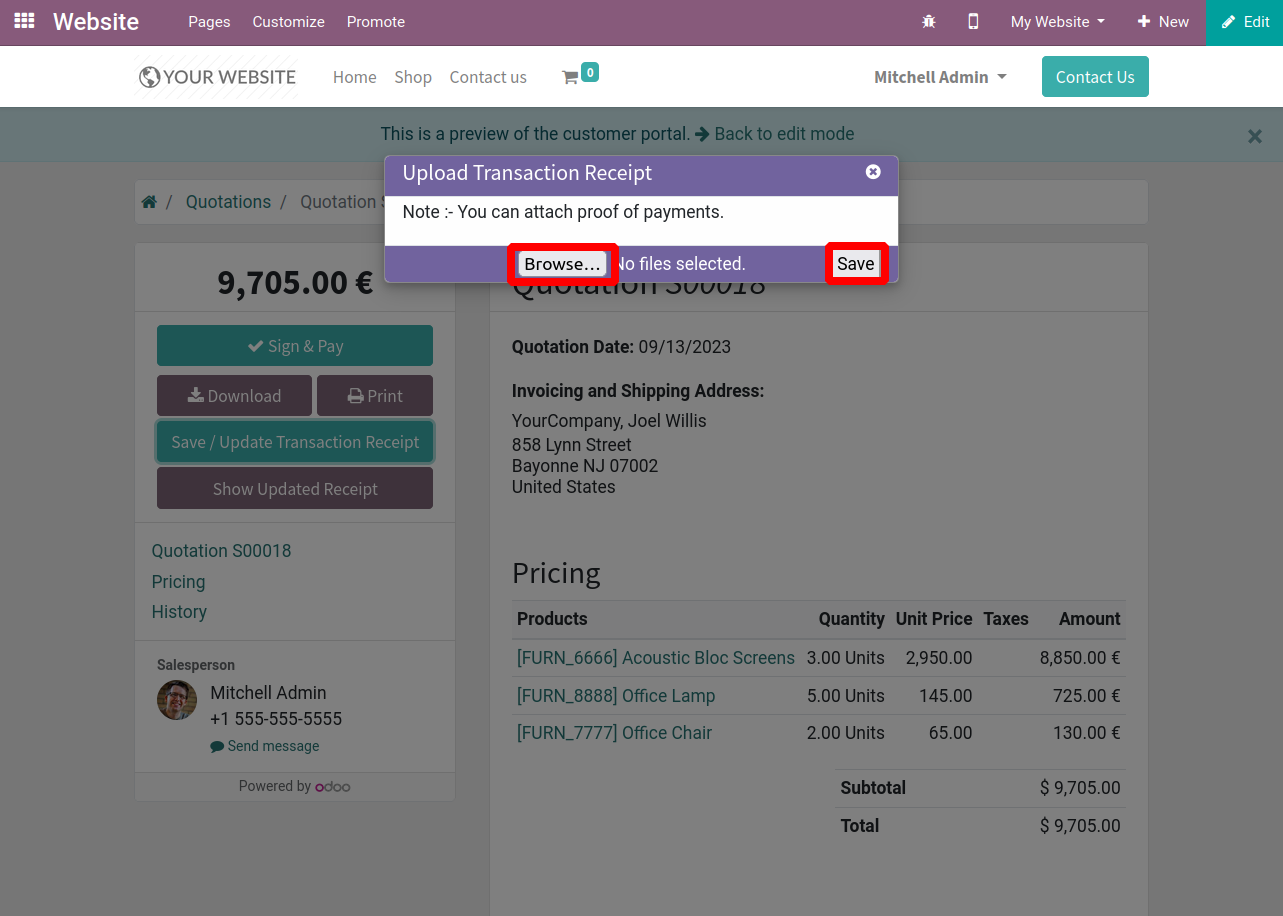Go to the Home page
Screen dimensions: 1283x916
[x=355, y=77]
